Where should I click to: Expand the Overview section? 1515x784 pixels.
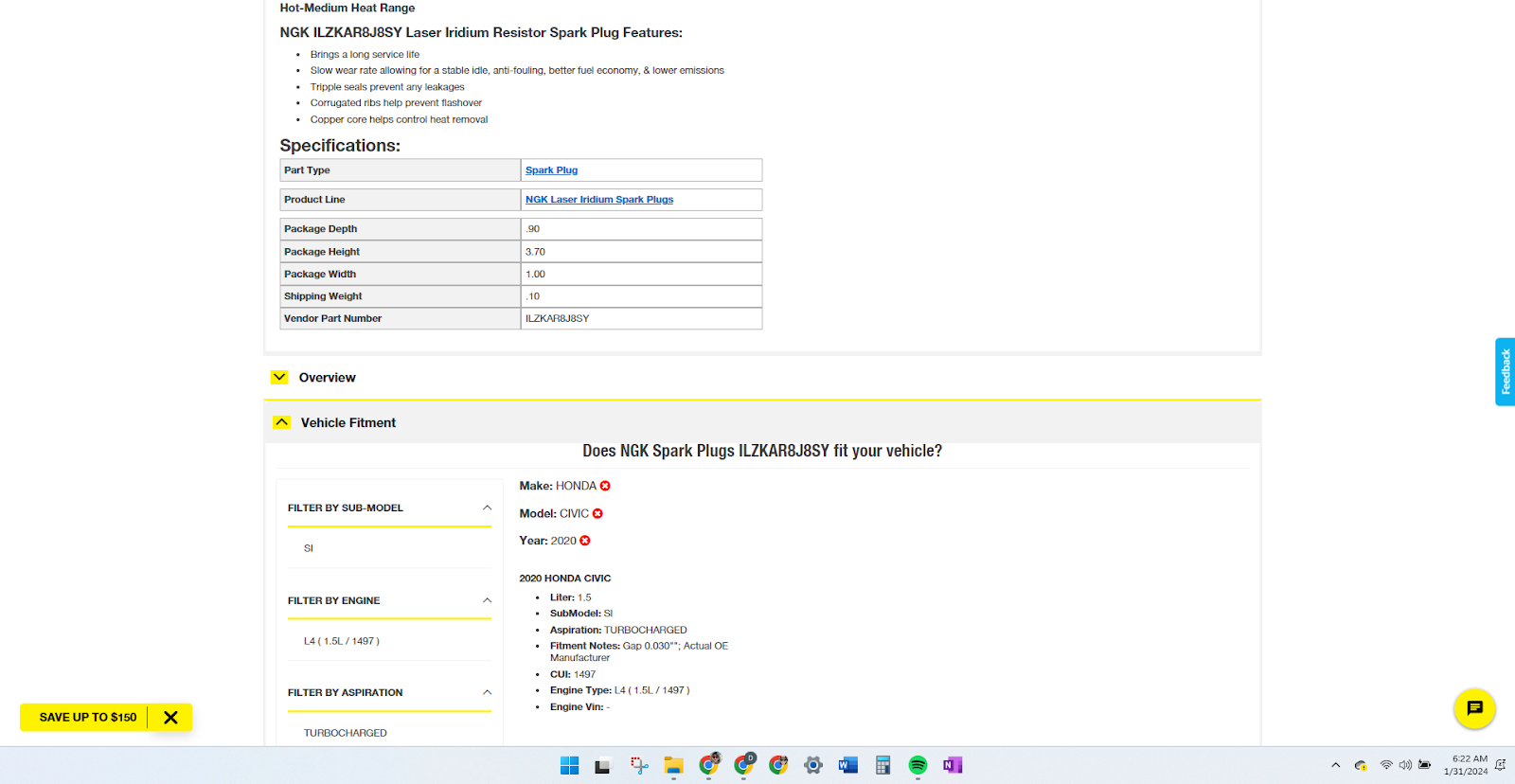coord(279,377)
